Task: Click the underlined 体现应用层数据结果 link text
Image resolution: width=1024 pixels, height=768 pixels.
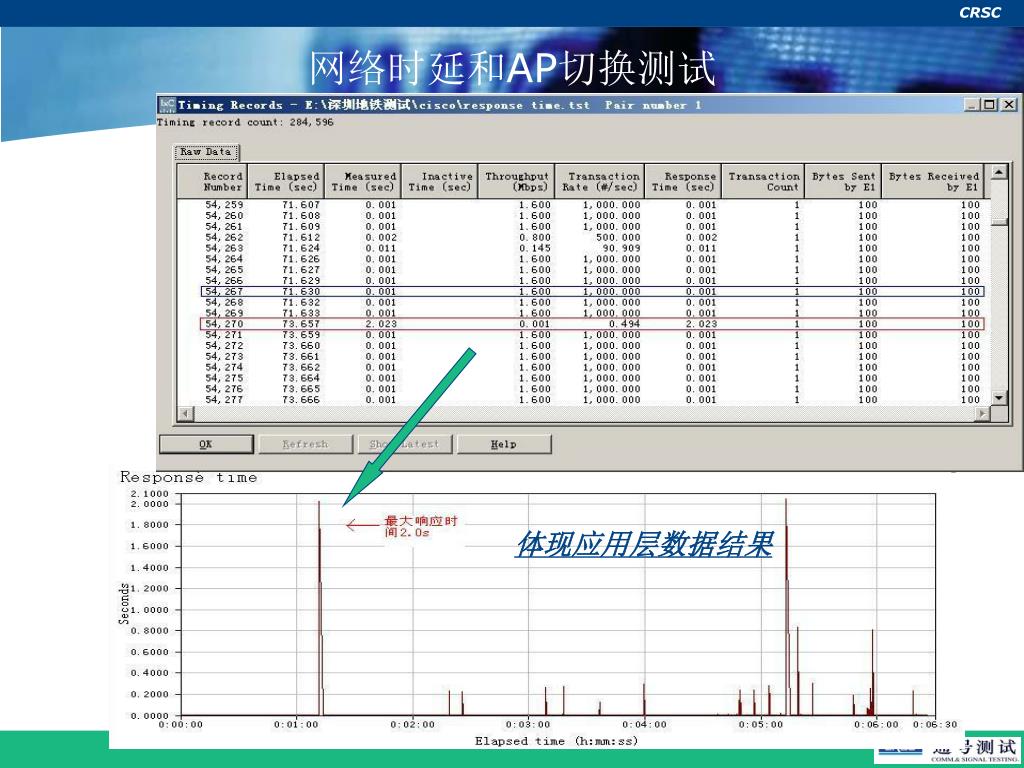Action: [x=644, y=544]
